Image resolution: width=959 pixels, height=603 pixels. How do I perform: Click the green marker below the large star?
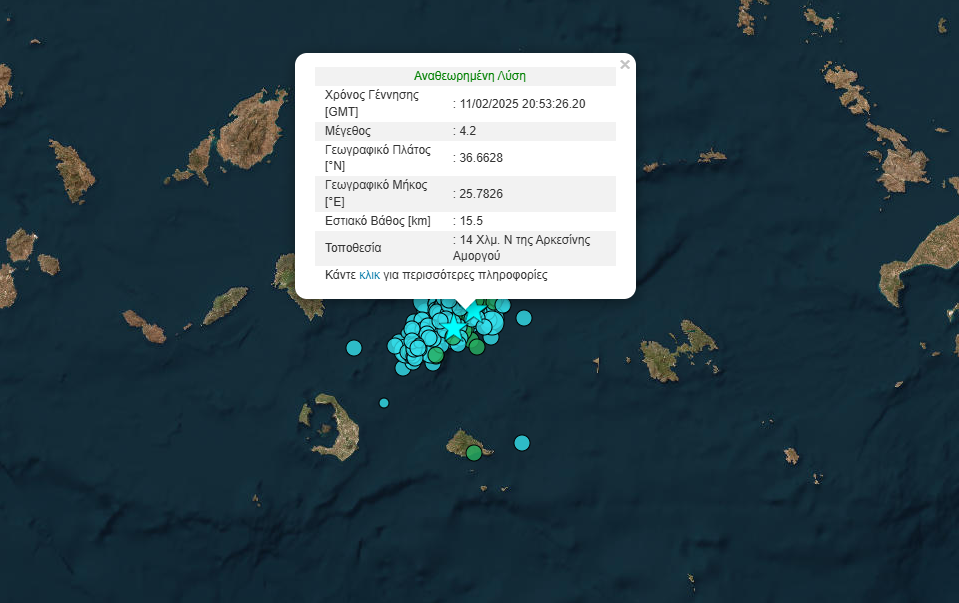pyautogui.click(x=477, y=347)
